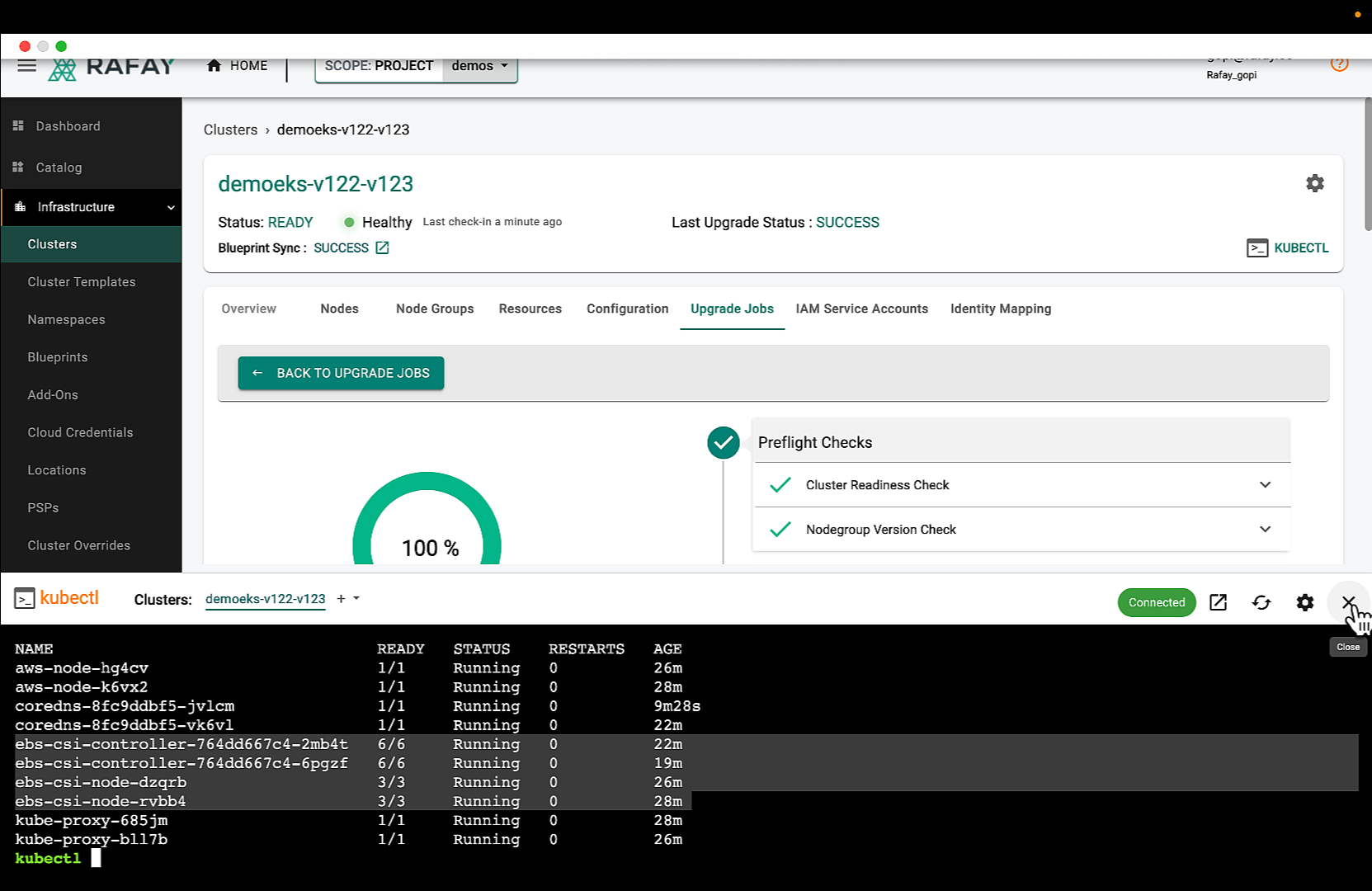Switch to the Nodes tab
This screenshot has width=1372, height=891.
(x=339, y=309)
